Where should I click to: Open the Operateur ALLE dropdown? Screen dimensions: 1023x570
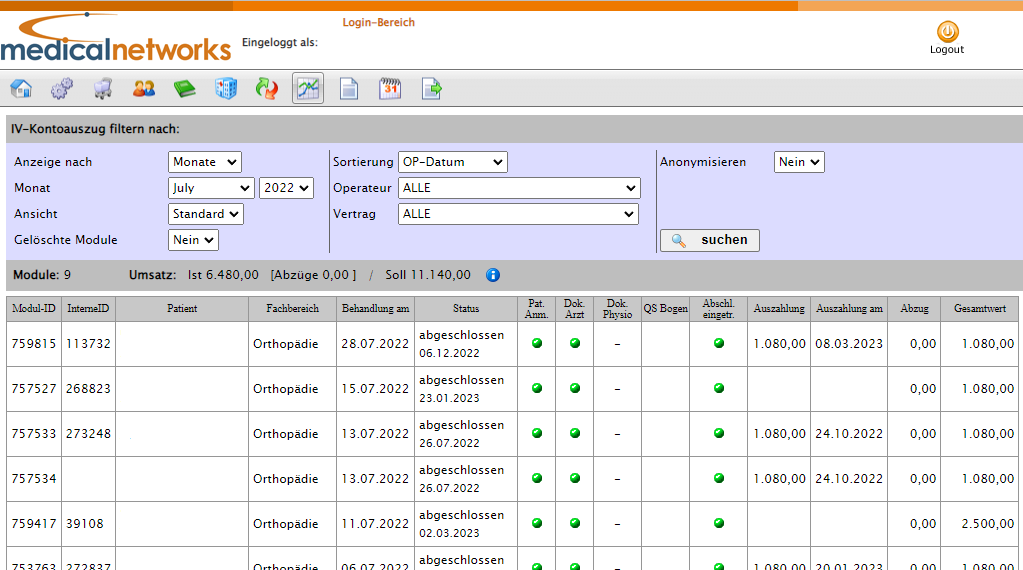pyautogui.click(x=519, y=188)
